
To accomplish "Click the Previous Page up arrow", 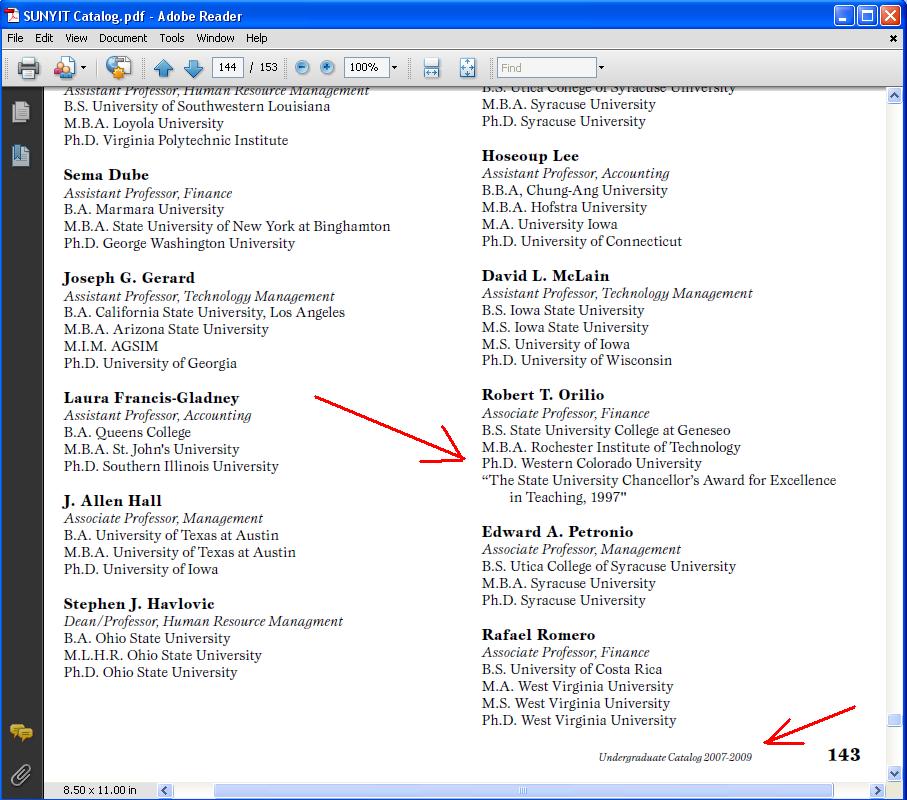I will (x=164, y=68).
